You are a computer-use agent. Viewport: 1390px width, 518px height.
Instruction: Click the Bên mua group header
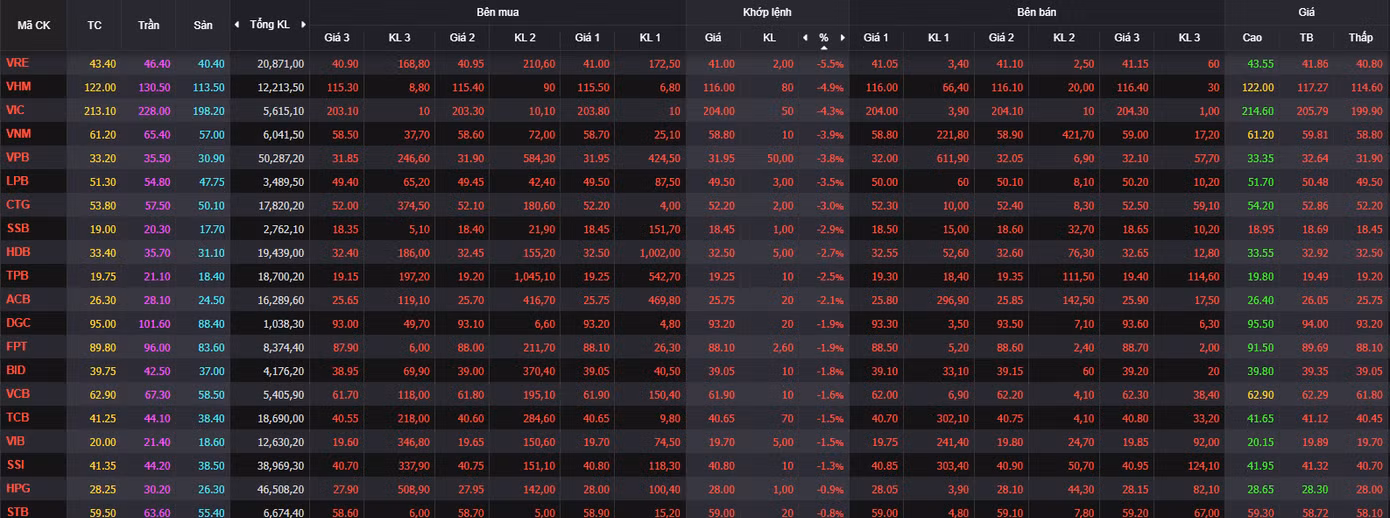[x=497, y=12]
